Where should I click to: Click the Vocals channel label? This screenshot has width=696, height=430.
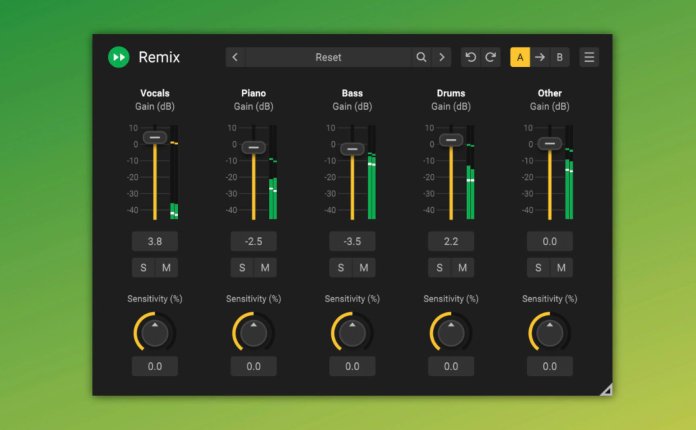[155, 93]
